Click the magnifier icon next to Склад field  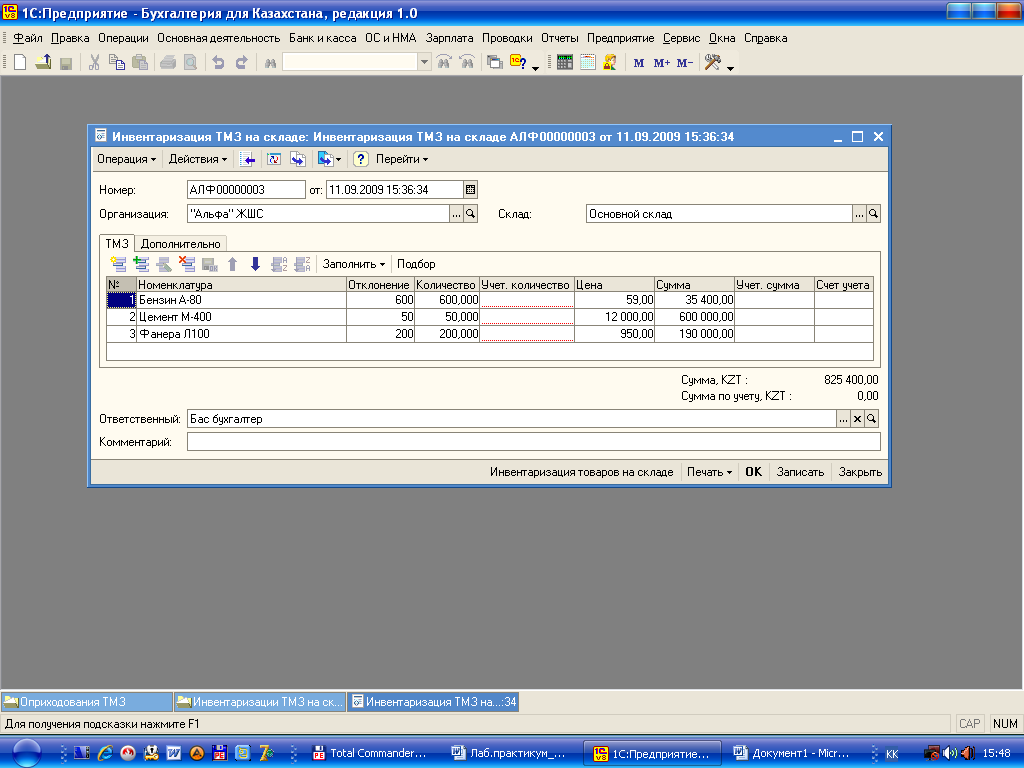(873, 214)
